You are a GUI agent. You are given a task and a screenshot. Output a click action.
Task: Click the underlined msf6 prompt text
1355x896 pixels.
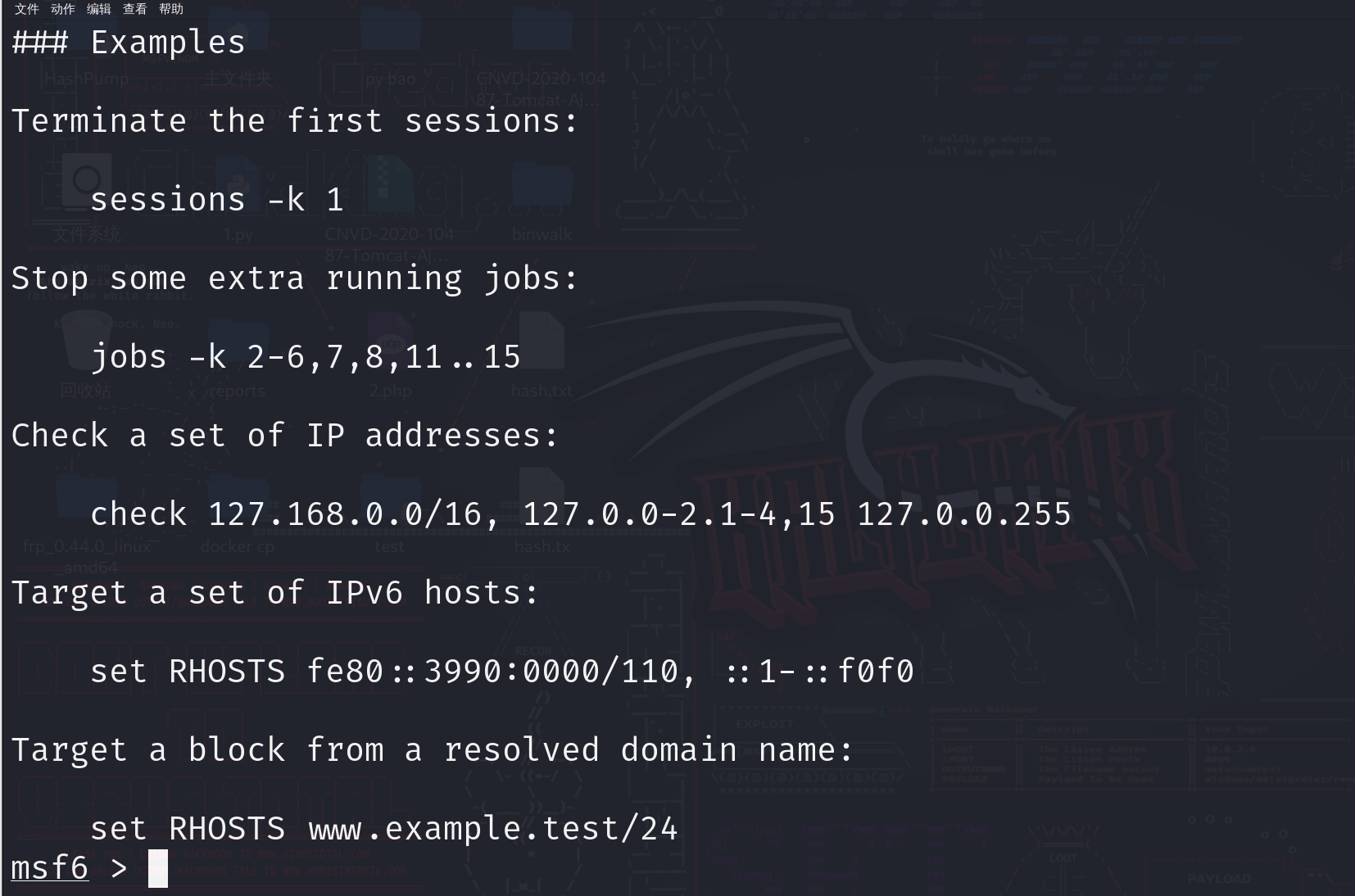(49, 868)
